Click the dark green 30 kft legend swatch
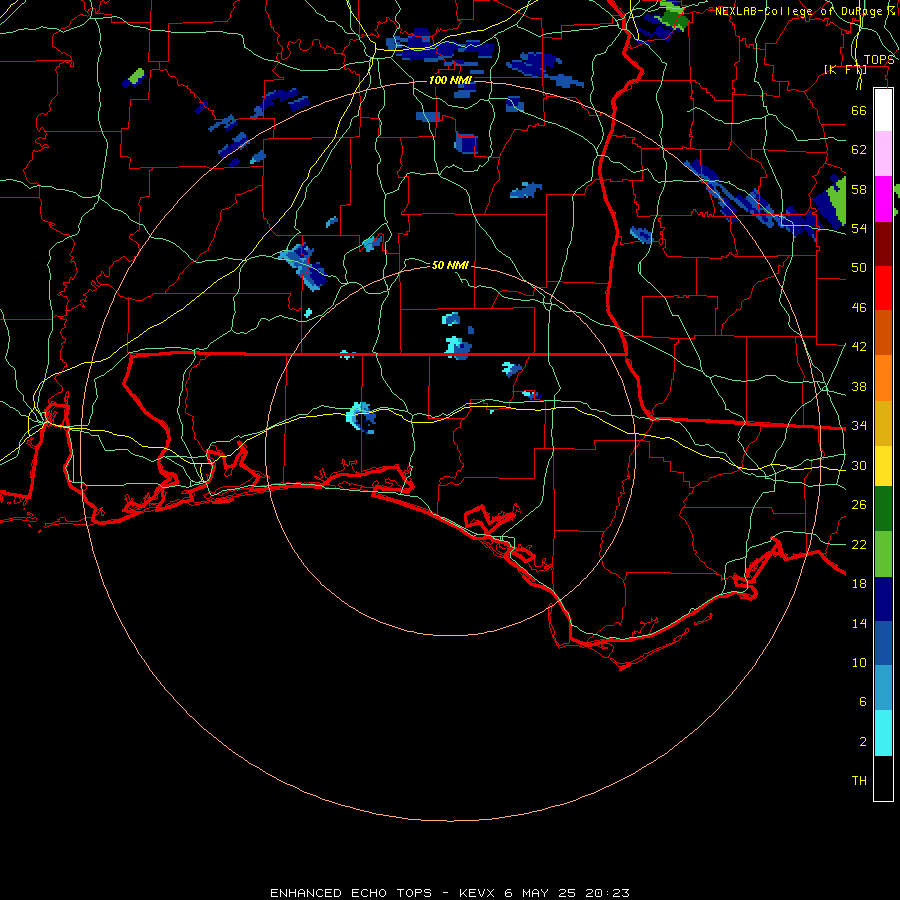 tap(883, 509)
